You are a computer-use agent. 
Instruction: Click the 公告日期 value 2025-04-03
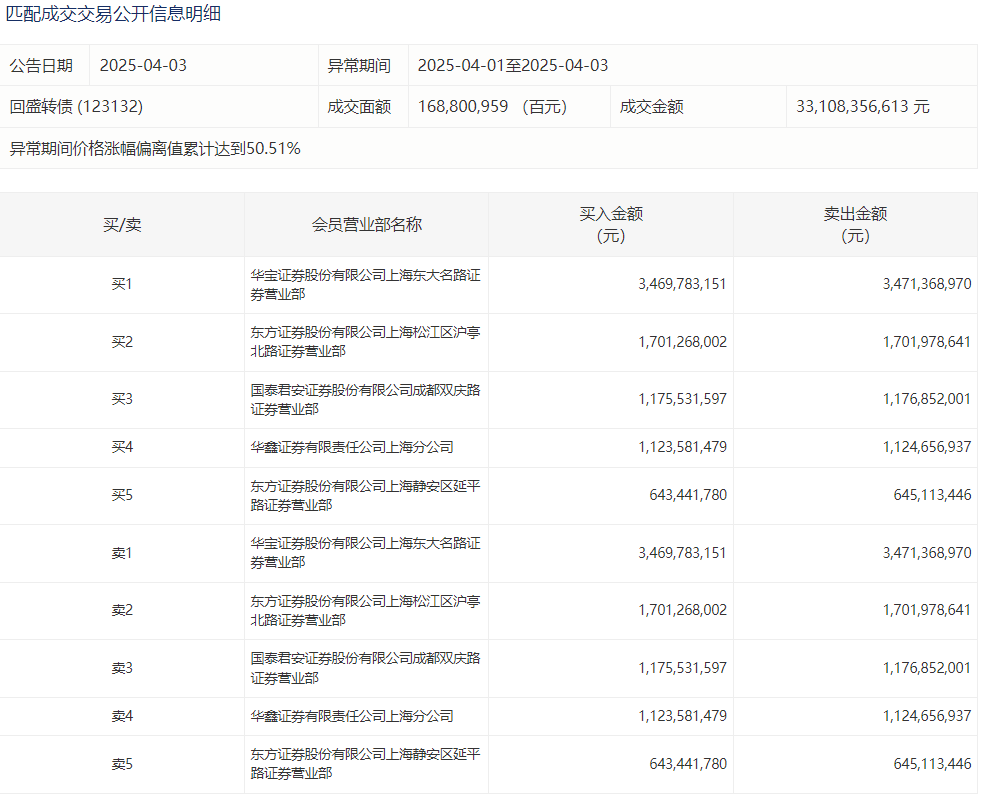143,66
